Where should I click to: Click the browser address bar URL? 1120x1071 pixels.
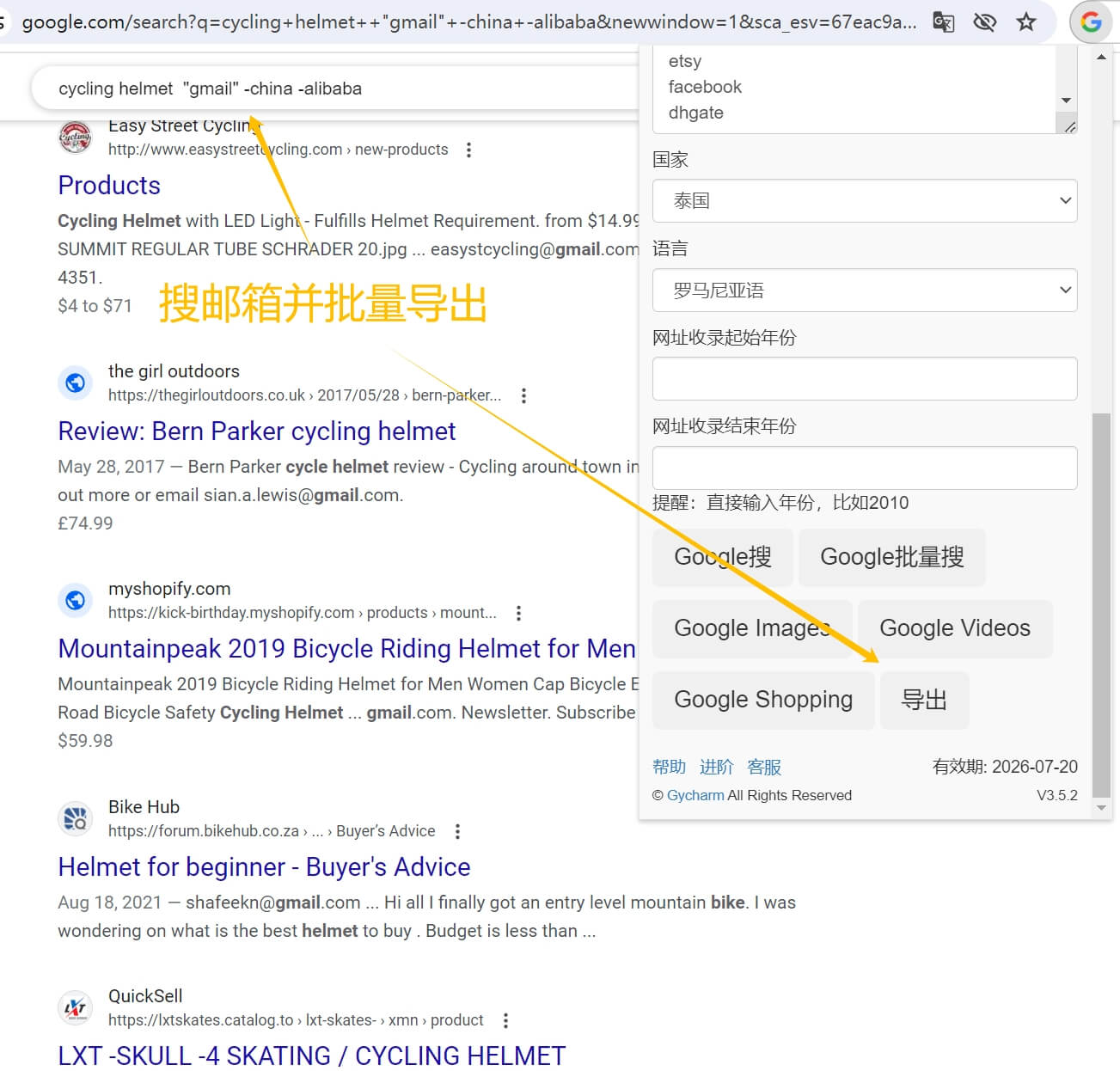coord(468,22)
